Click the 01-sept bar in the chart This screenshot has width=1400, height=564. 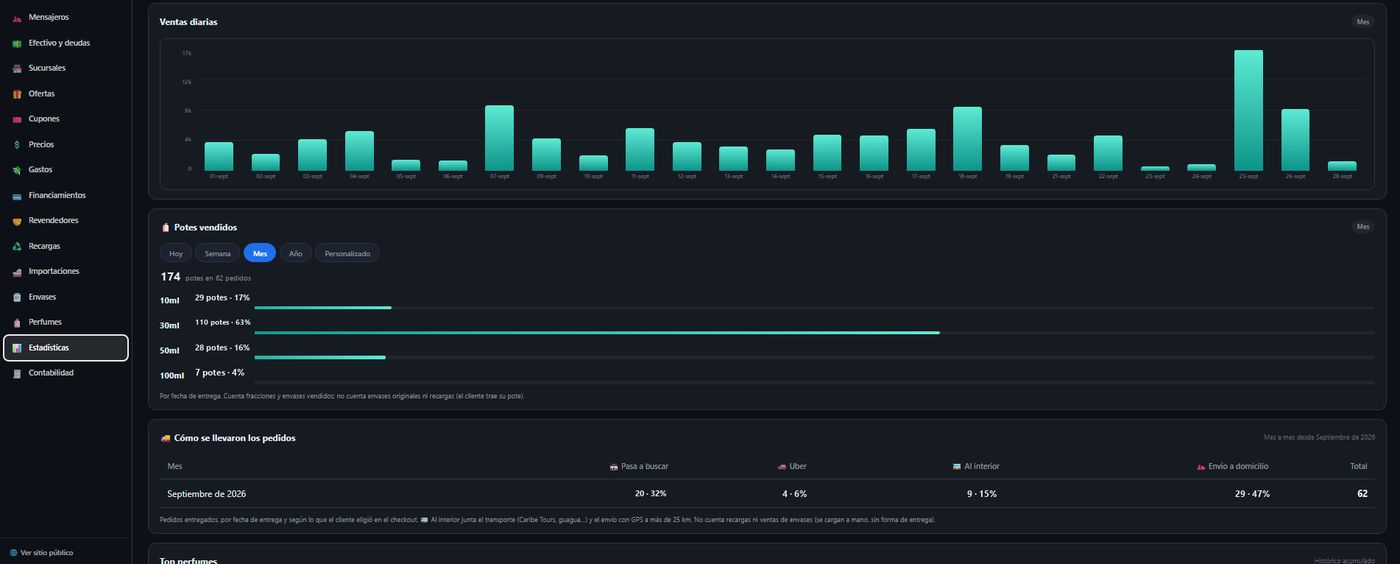[219, 157]
